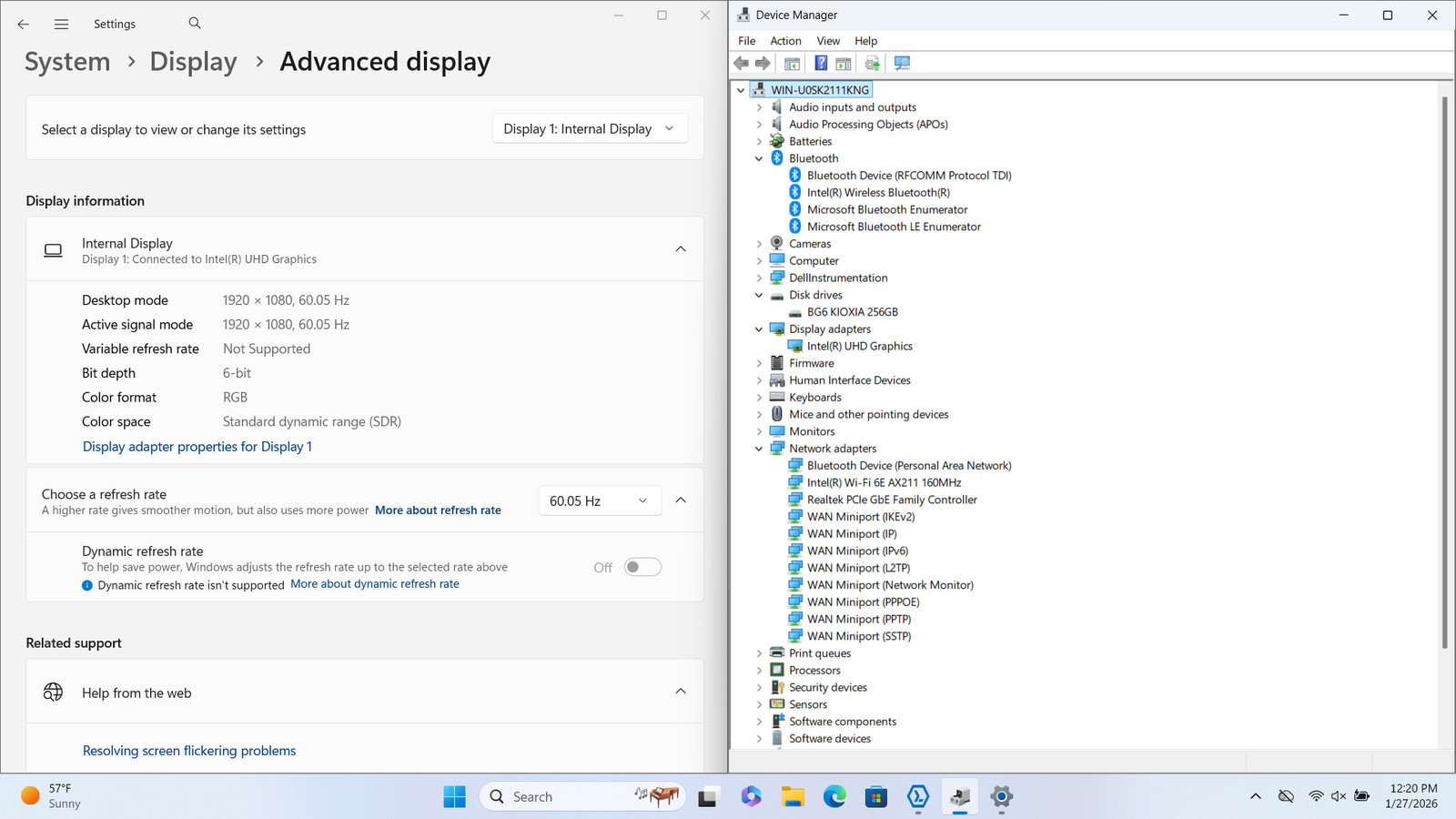Expand the Processors tree node
Viewport: 1456px width, 819px height.
tap(759, 671)
